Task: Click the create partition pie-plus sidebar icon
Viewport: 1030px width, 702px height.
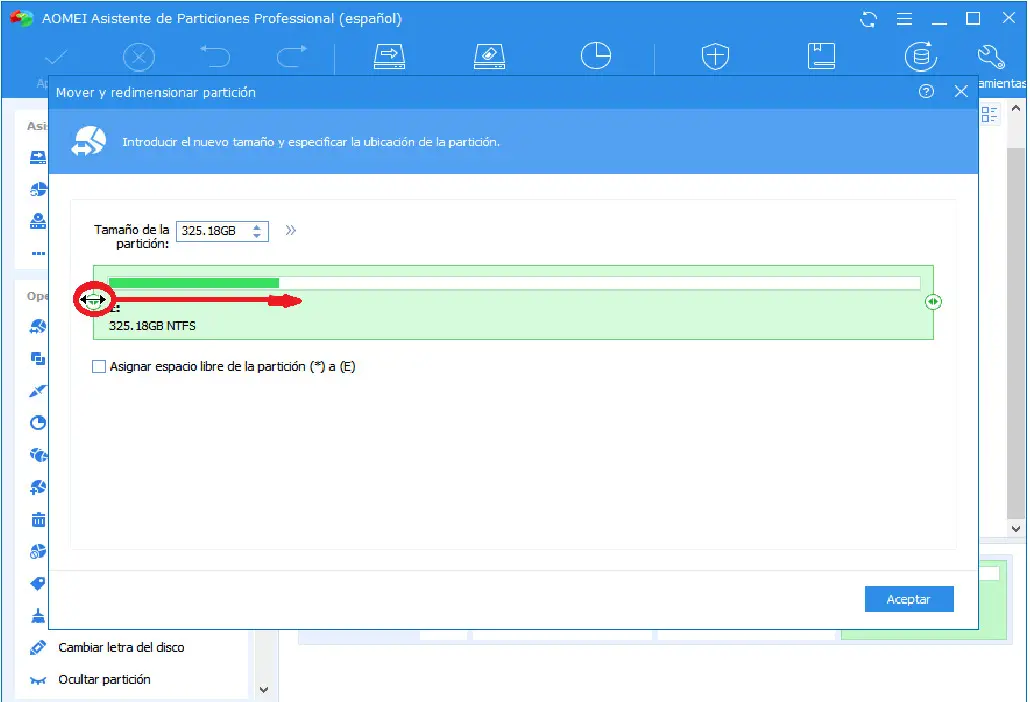Action: (38, 487)
